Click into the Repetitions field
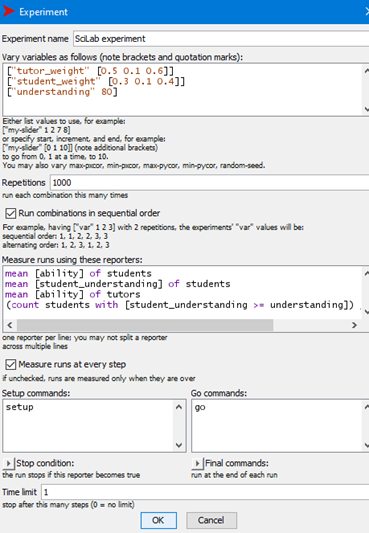 pos(210,183)
